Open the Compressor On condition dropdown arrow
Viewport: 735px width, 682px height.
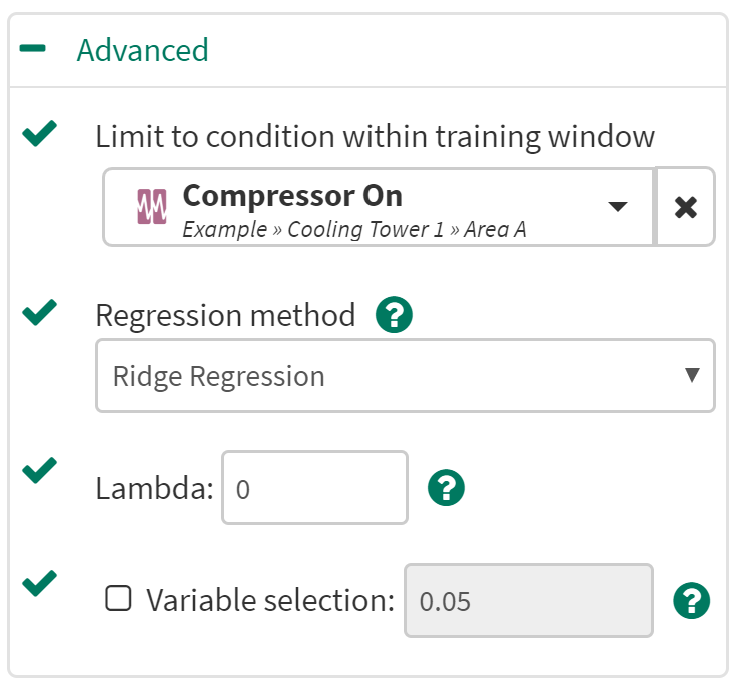coord(618,207)
